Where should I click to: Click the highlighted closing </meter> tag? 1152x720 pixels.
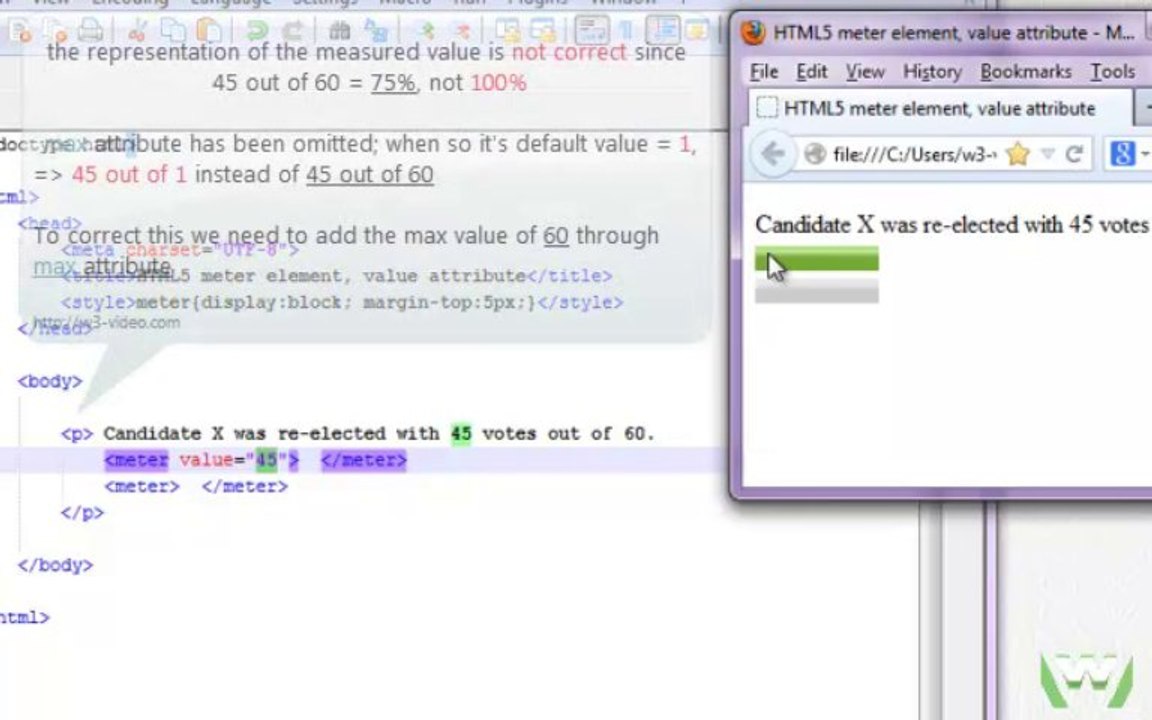click(x=364, y=460)
